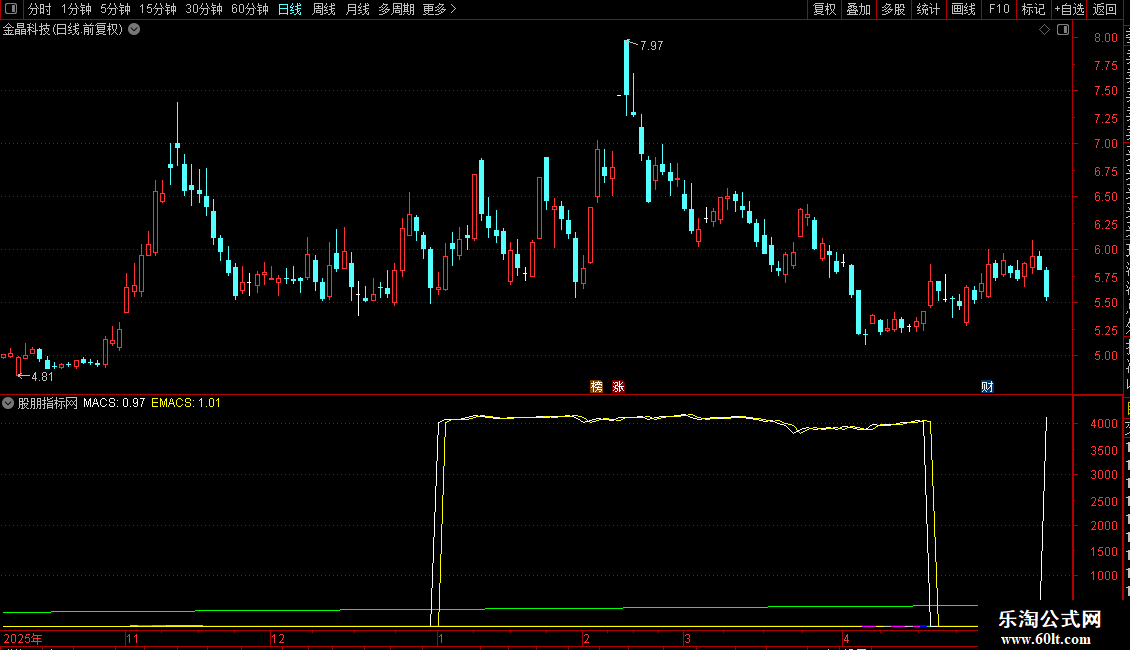This screenshot has width=1130, height=650.
Task: Expand the 更多 period options
Action: [439, 9]
